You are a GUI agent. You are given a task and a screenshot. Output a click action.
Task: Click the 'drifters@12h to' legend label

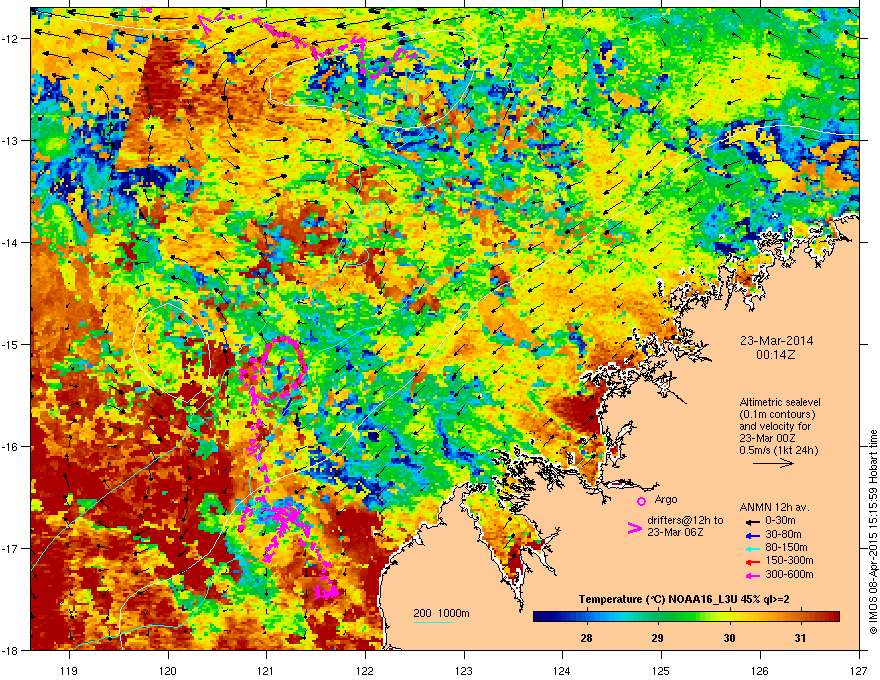tap(685, 520)
